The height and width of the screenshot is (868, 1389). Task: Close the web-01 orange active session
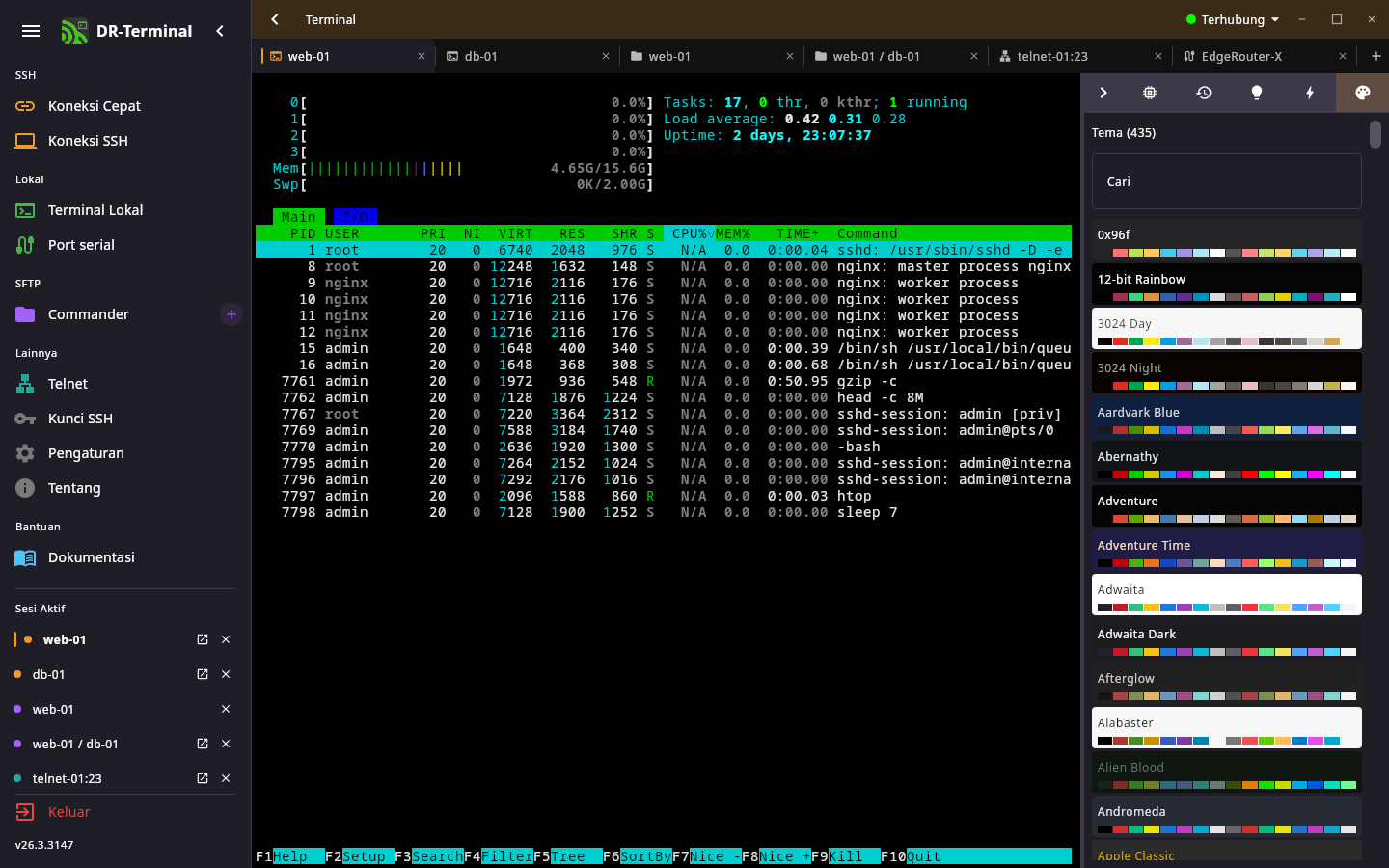point(226,639)
